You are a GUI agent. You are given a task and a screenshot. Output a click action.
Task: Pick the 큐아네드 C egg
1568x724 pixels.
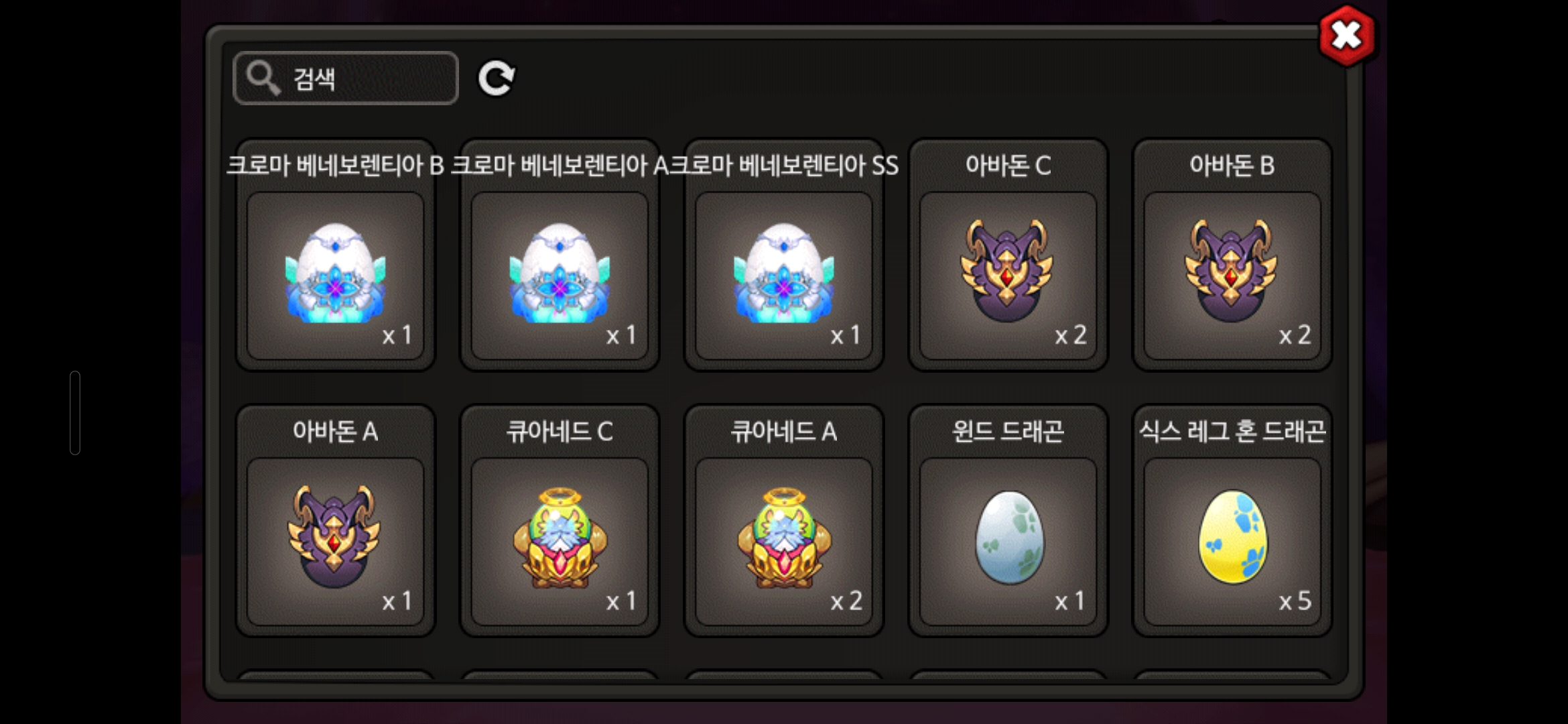point(560,542)
